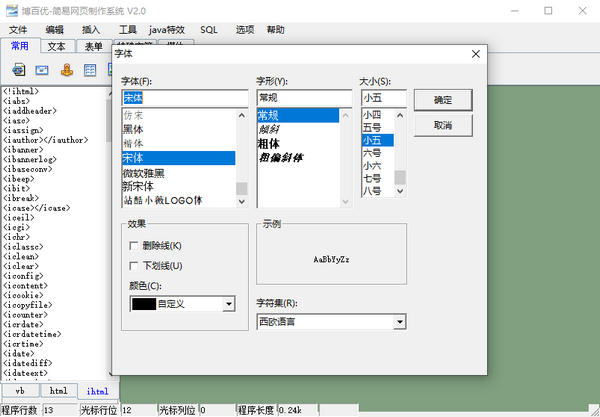
Task: Open the 文件 menu
Action: click(x=19, y=30)
